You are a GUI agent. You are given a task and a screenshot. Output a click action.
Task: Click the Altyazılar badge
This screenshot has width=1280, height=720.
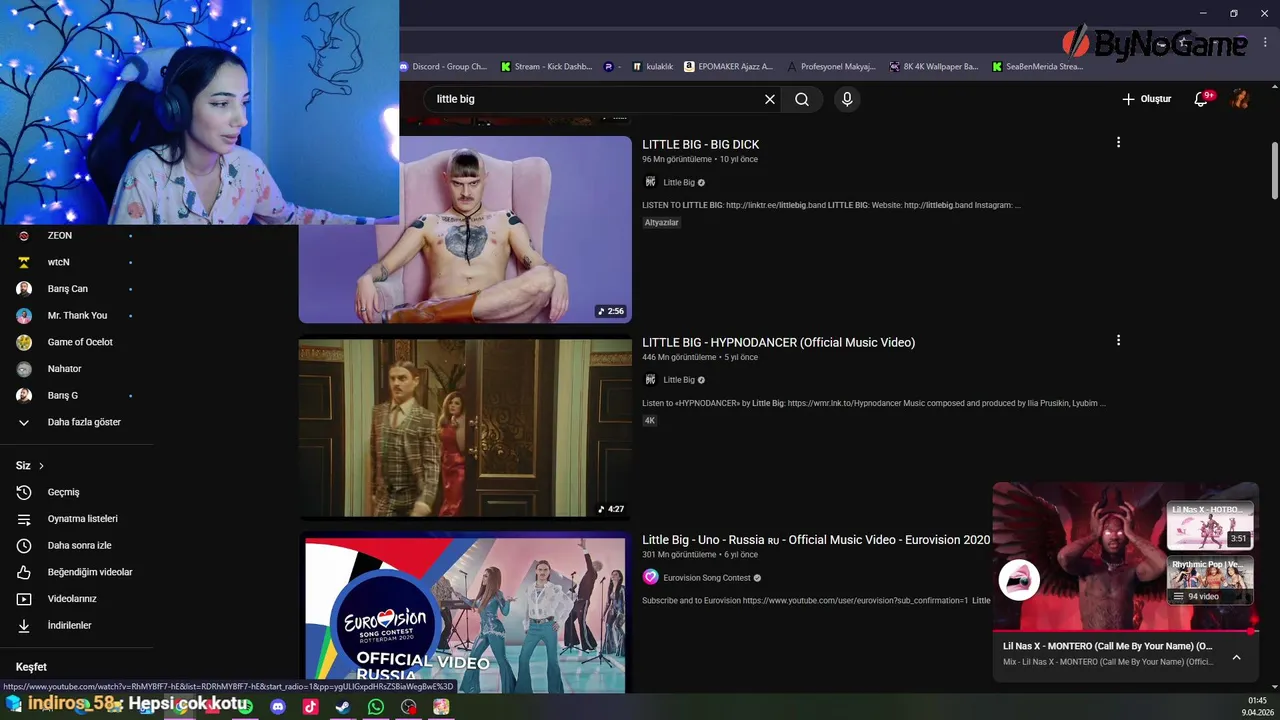[662, 222]
